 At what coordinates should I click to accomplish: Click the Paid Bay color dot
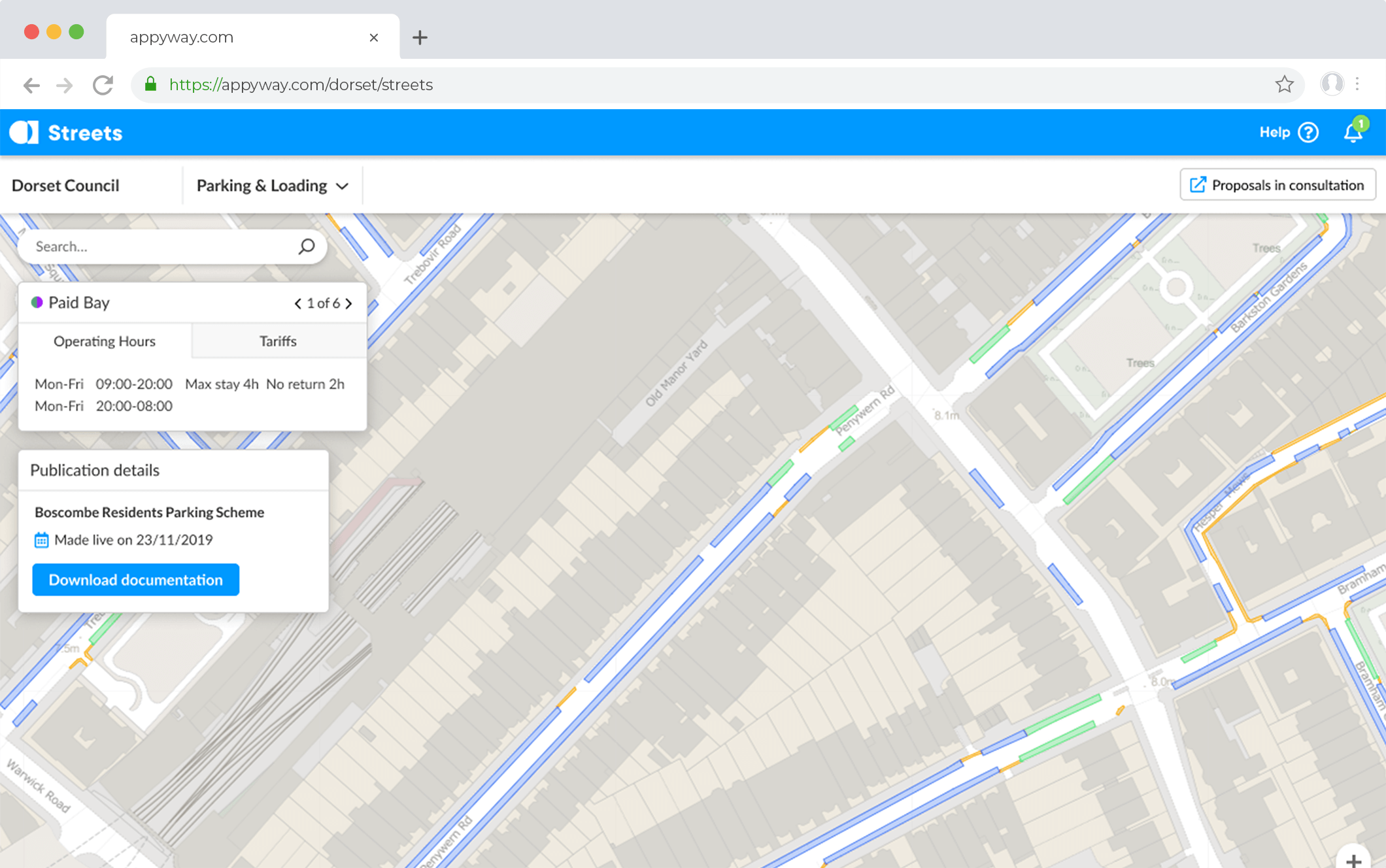[x=37, y=302]
